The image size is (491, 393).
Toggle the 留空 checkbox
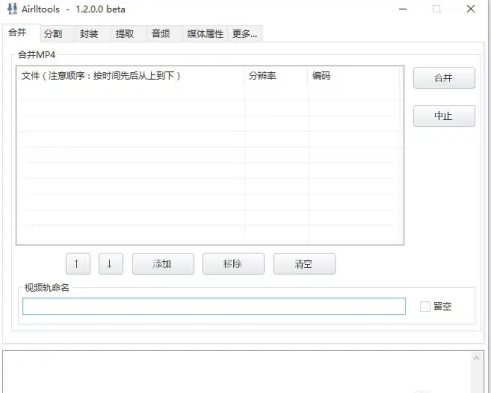[425, 306]
